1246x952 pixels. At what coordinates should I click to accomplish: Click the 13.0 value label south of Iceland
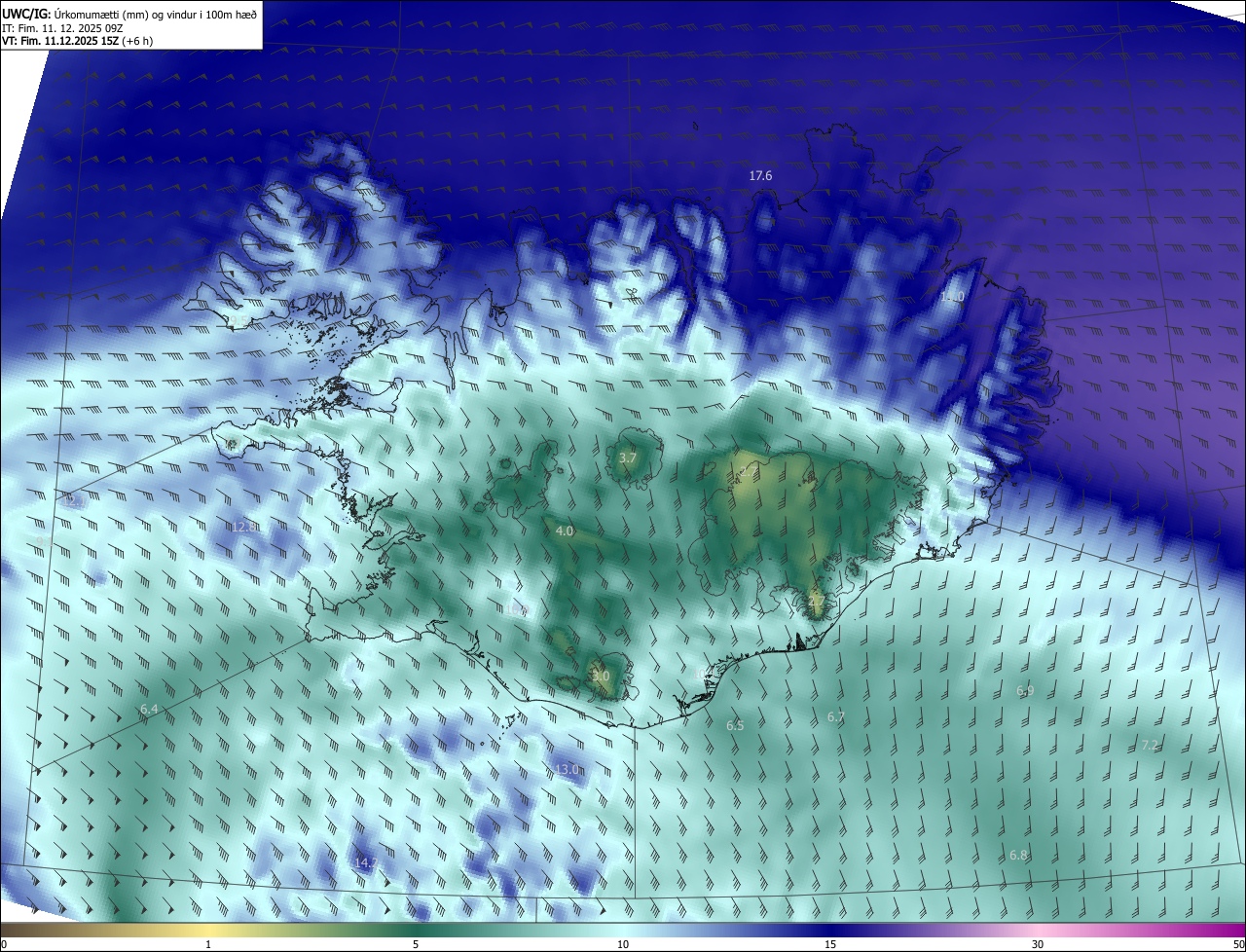pos(568,770)
